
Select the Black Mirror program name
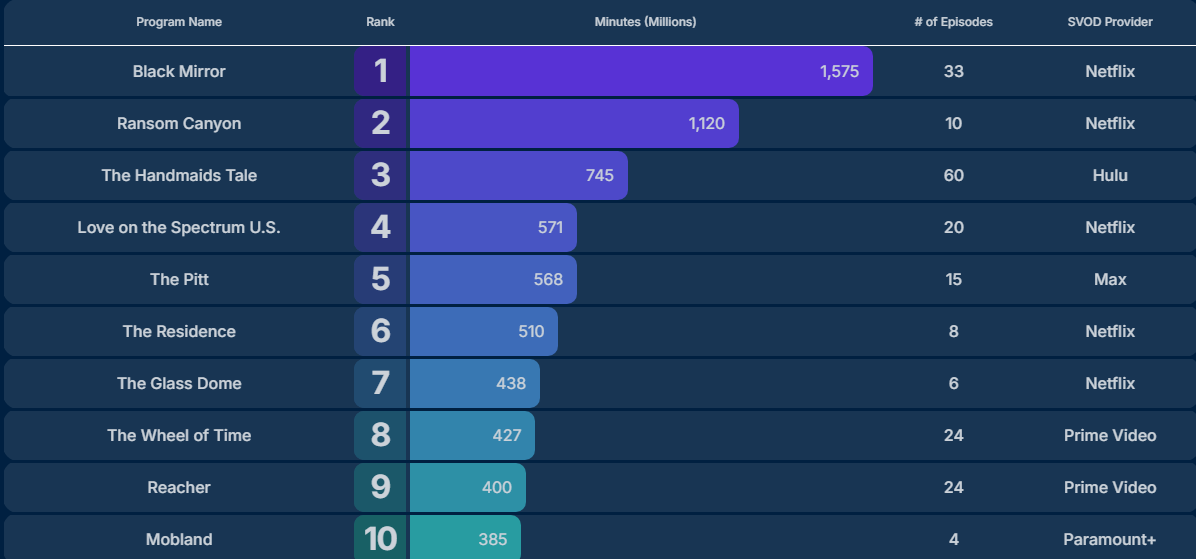(x=179, y=72)
